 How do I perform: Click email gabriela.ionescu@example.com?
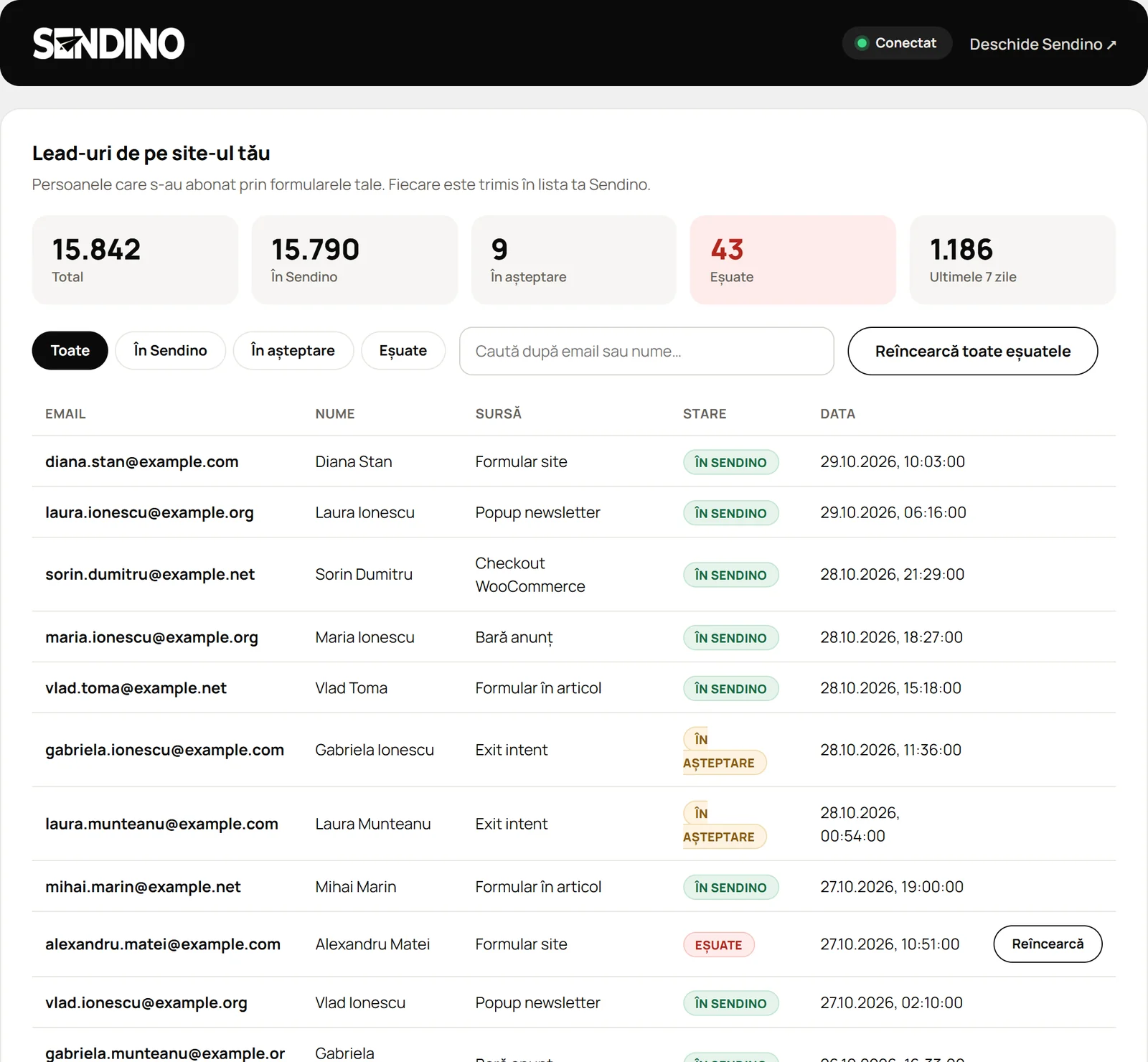[x=164, y=750]
